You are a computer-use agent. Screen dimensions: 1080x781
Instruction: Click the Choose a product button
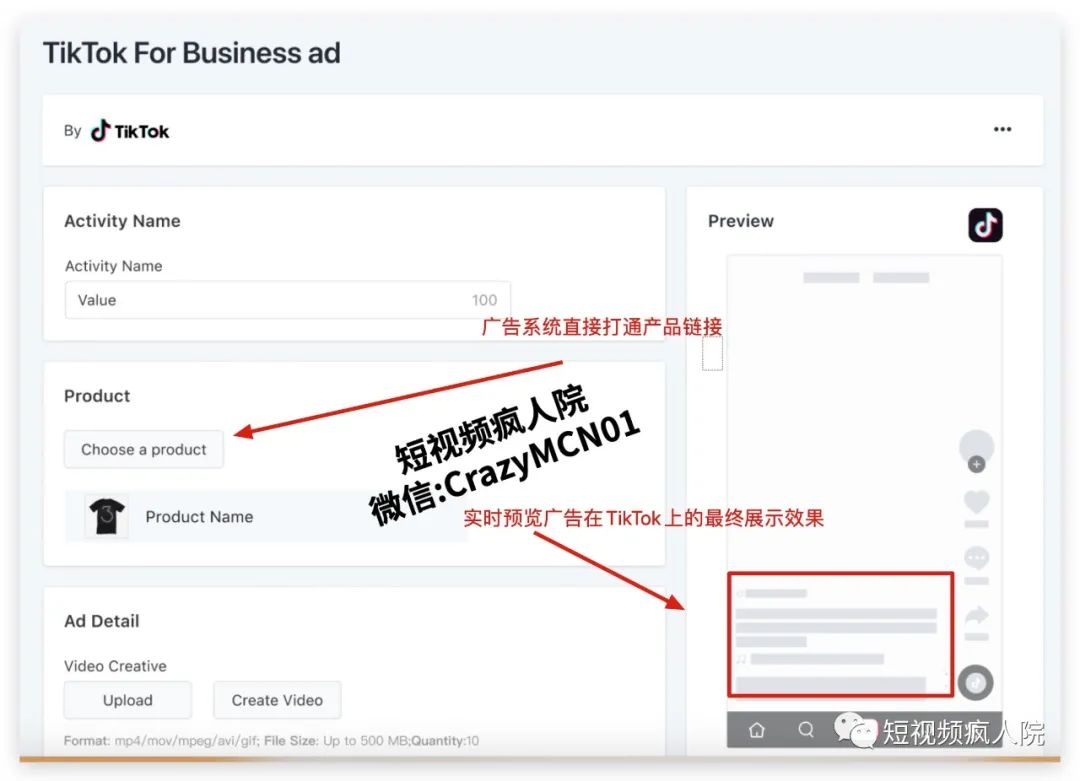[x=144, y=450]
